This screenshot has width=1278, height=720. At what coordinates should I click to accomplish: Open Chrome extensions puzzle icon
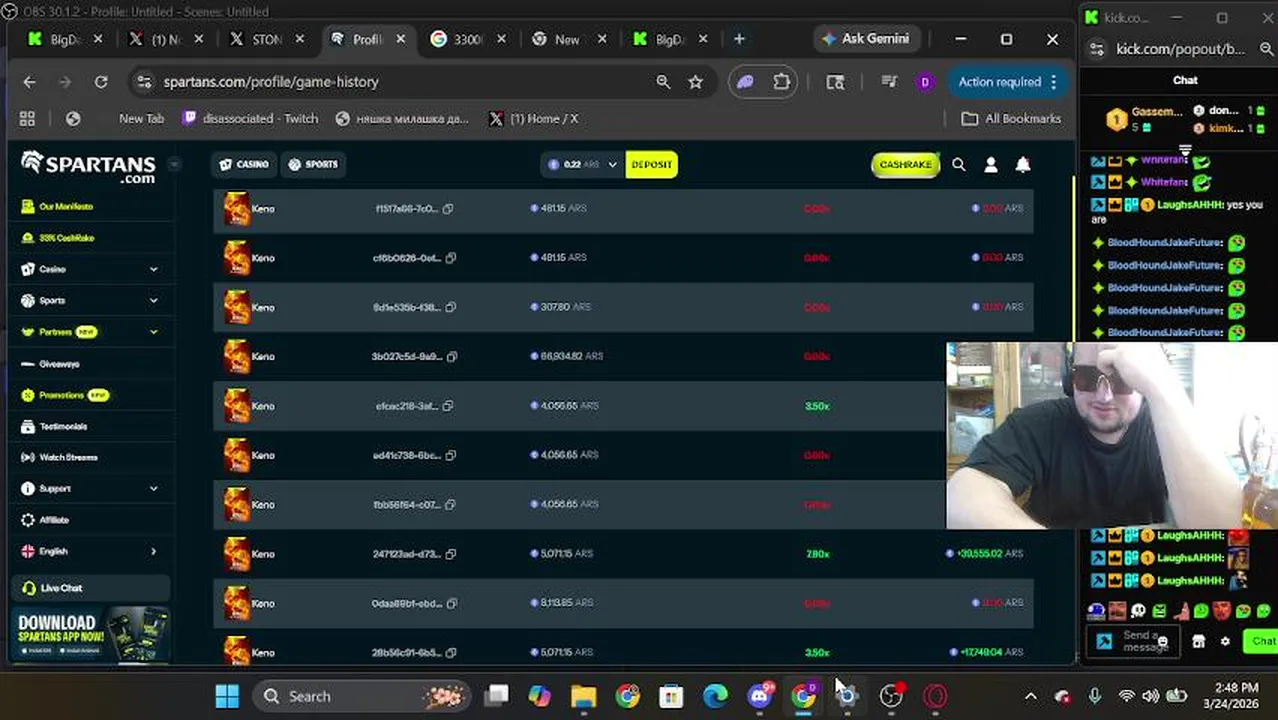click(x=782, y=82)
